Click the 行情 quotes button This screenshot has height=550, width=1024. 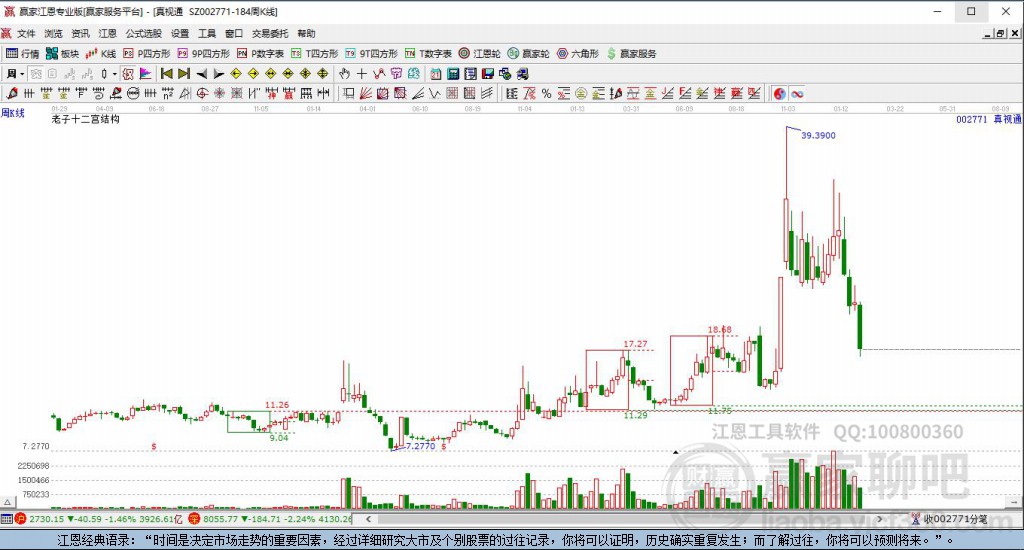23,53
